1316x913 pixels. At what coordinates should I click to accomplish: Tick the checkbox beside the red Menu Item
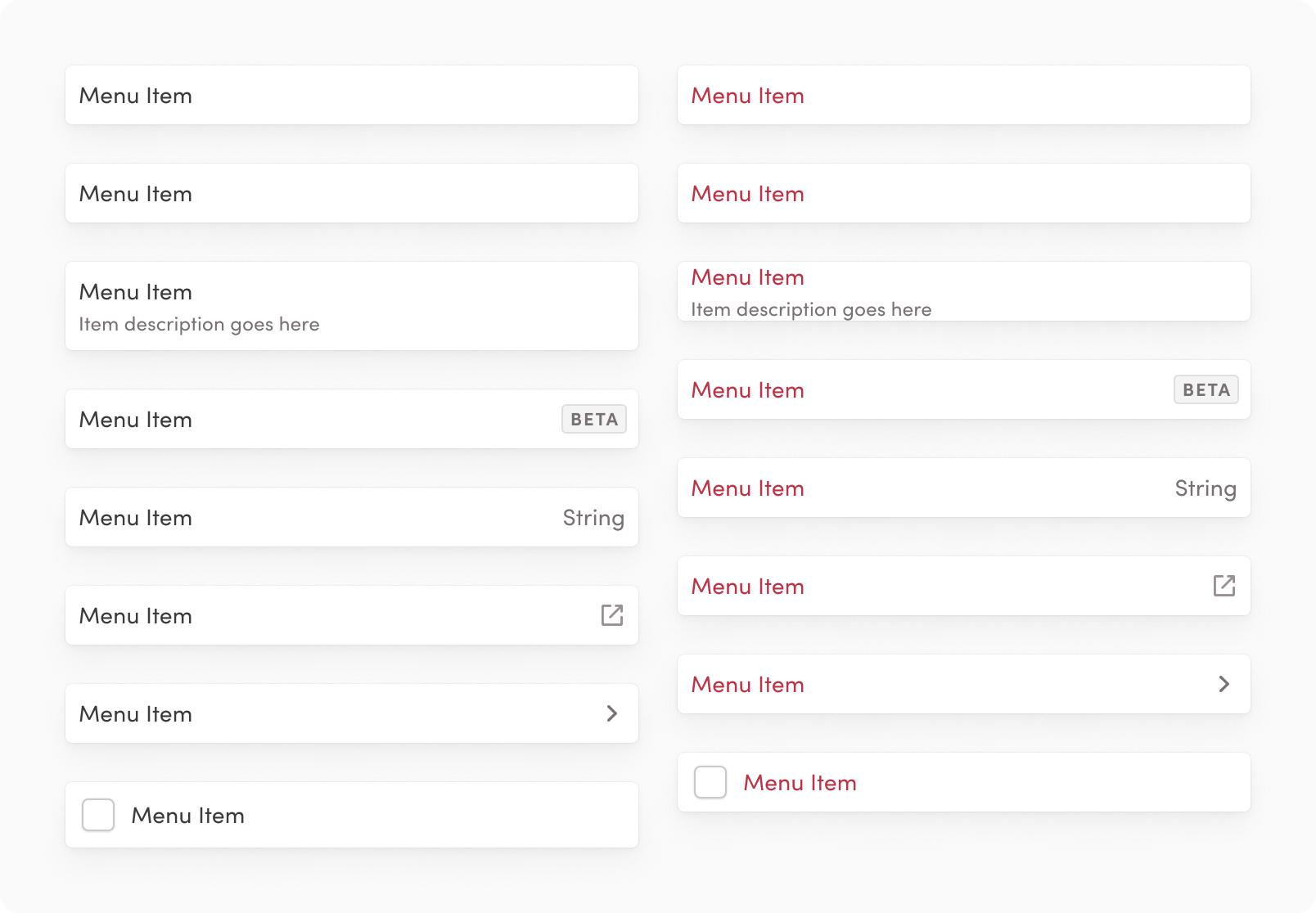click(x=710, y=782)
